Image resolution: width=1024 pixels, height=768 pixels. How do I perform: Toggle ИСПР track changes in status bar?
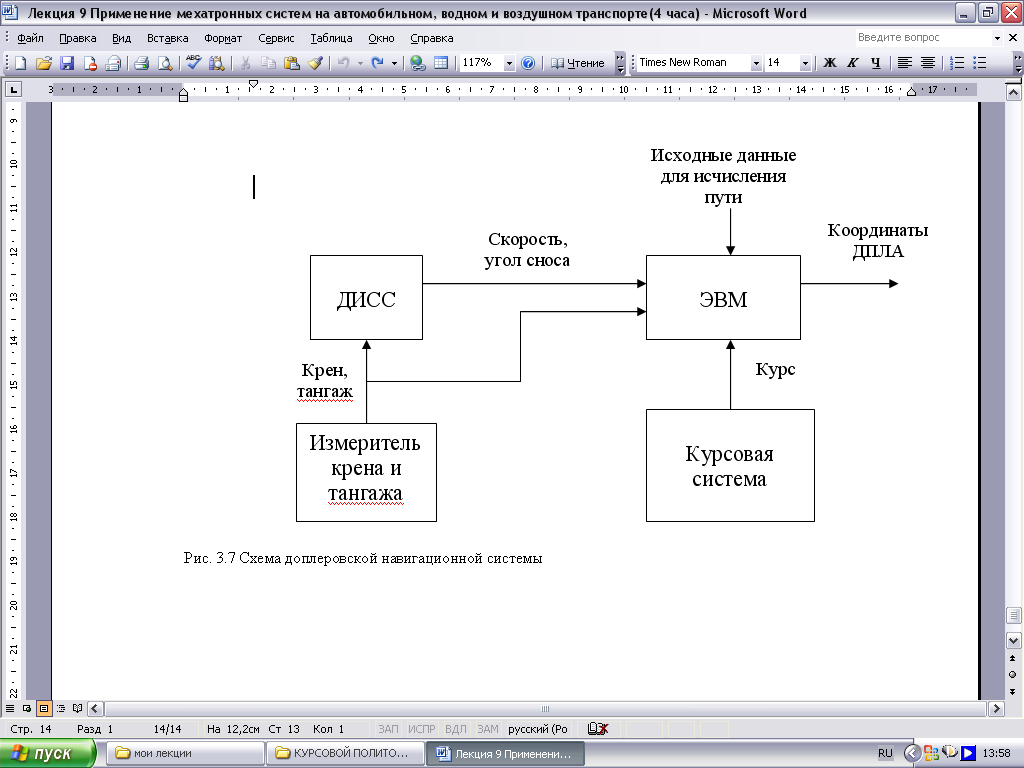click(421, 729)
